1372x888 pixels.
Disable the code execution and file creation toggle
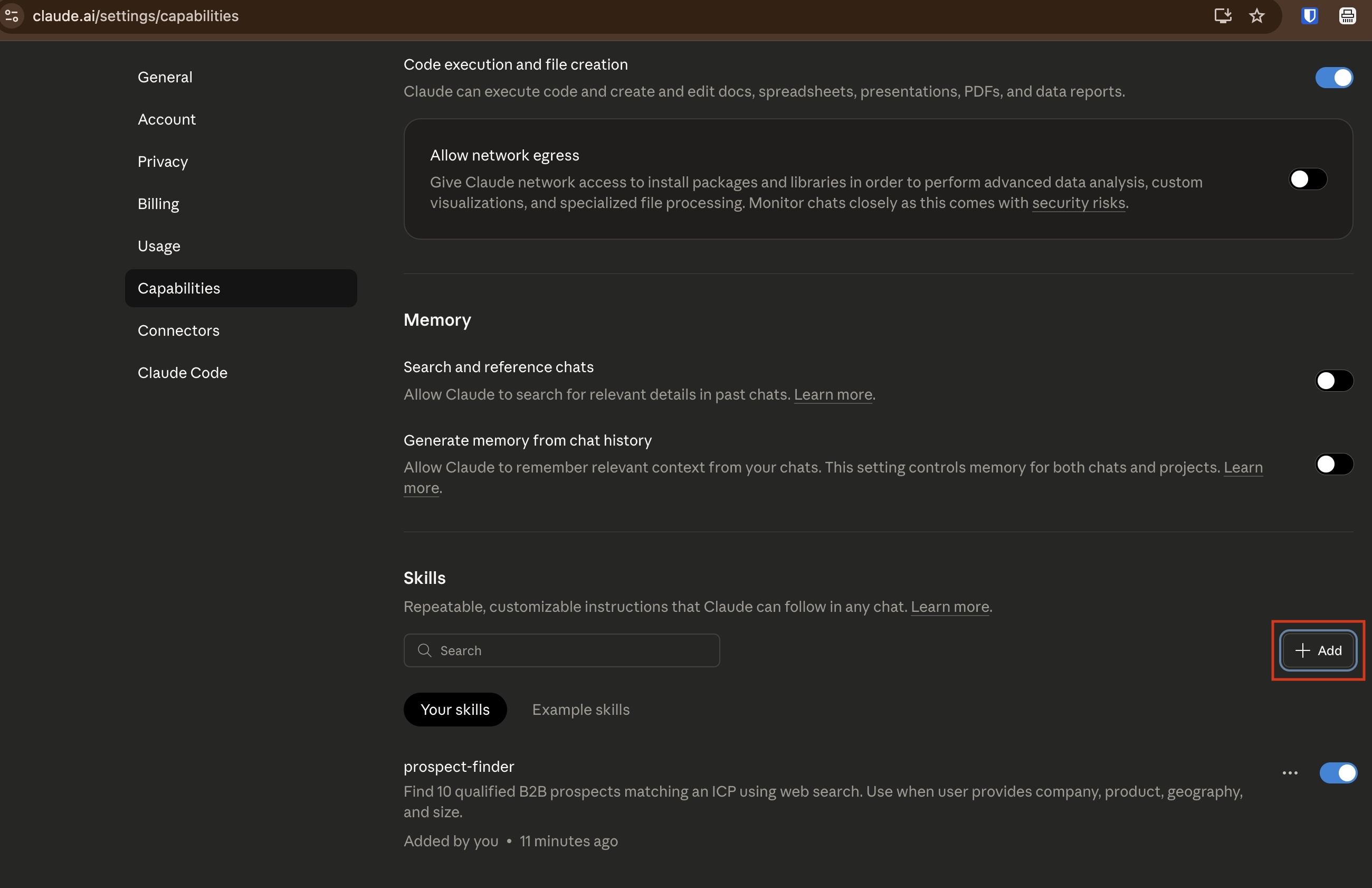pyautogui.click(x=1333, y=77)
